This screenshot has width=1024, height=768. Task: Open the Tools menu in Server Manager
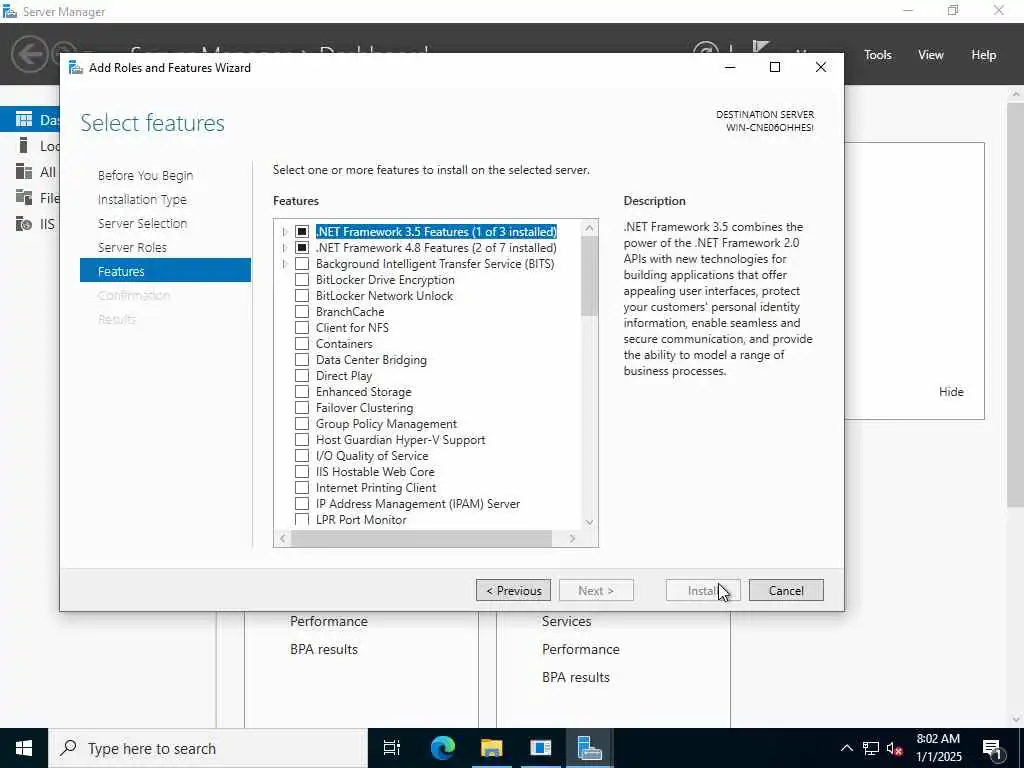878,55
